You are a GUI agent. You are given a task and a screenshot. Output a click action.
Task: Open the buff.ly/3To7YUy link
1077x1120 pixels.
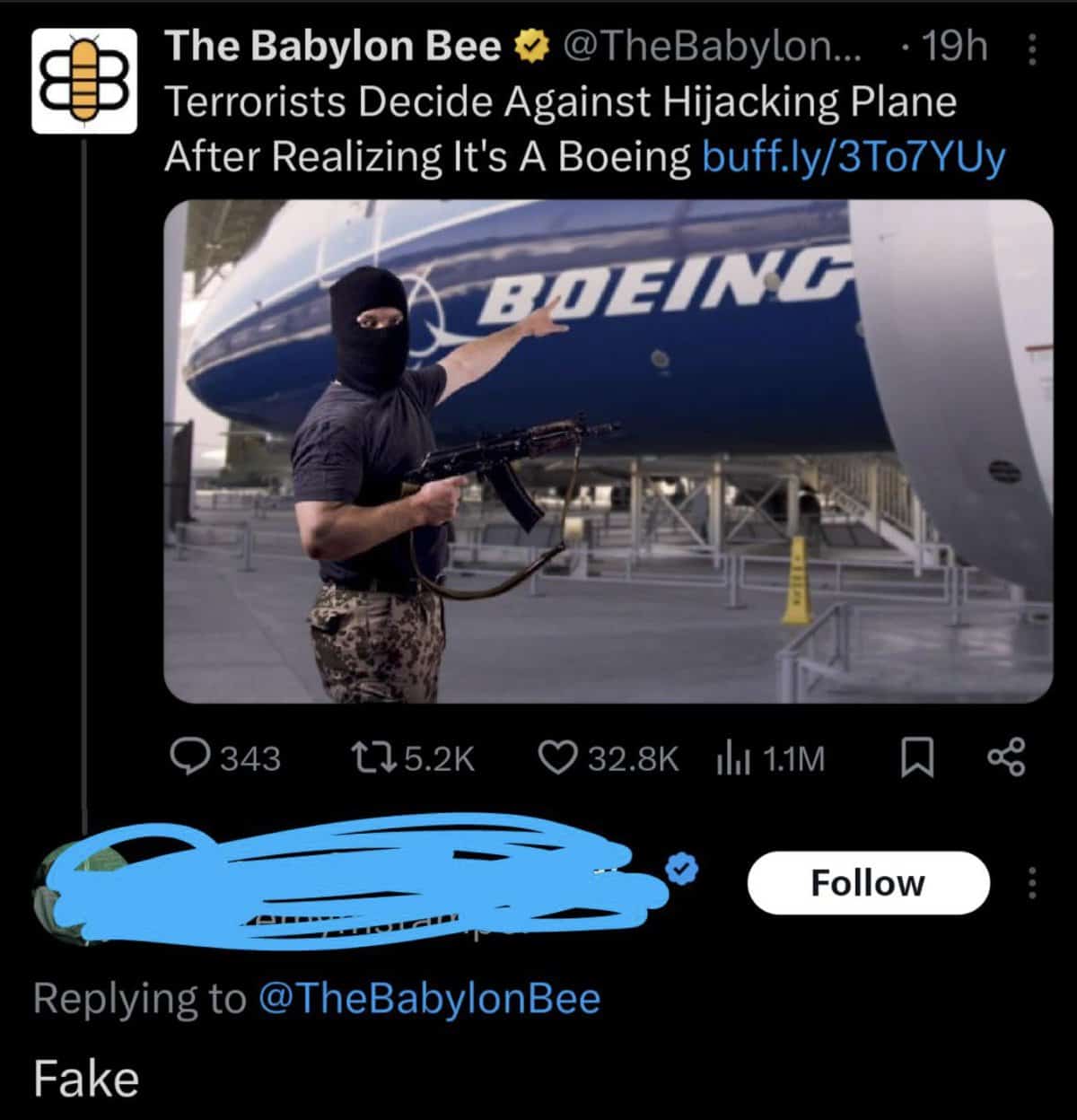coord(853,155)
